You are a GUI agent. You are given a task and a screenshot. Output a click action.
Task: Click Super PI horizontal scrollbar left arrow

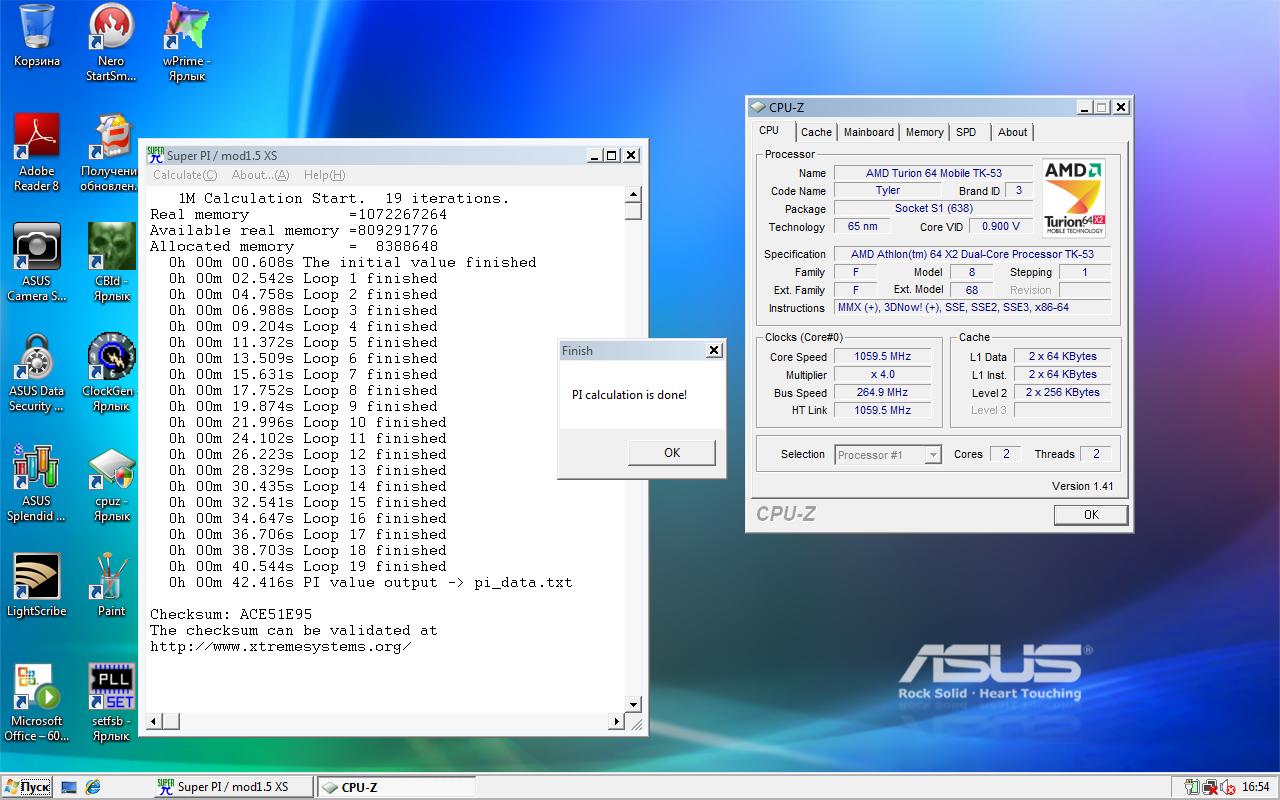(x=154, y=721)
